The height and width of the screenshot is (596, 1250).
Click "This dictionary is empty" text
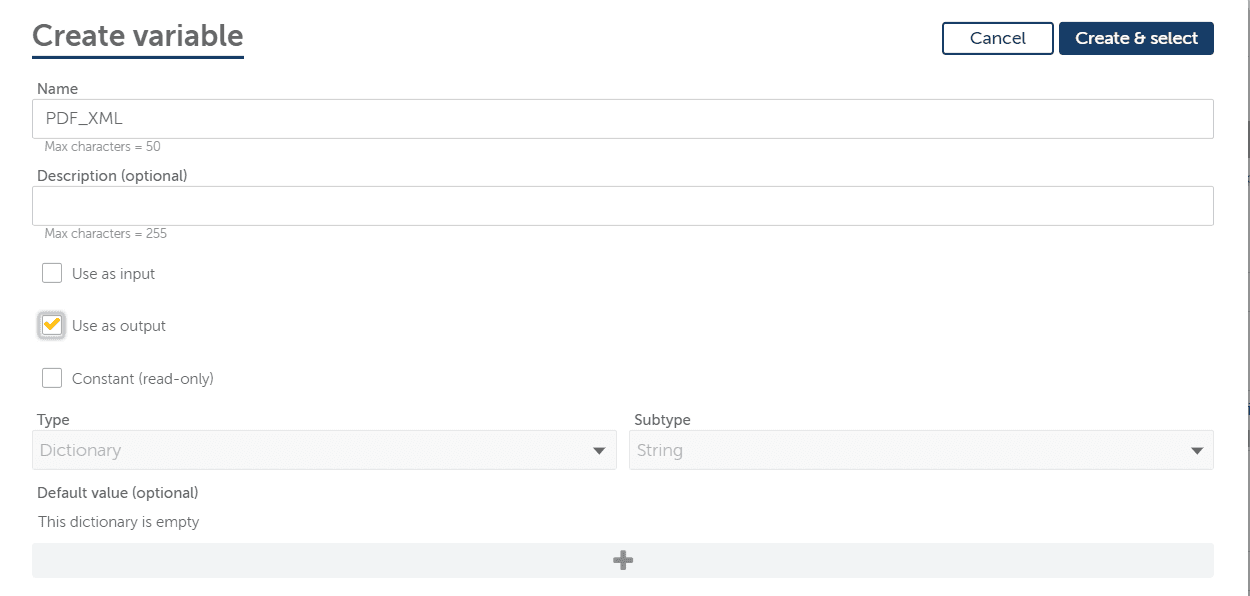(118, 521)
